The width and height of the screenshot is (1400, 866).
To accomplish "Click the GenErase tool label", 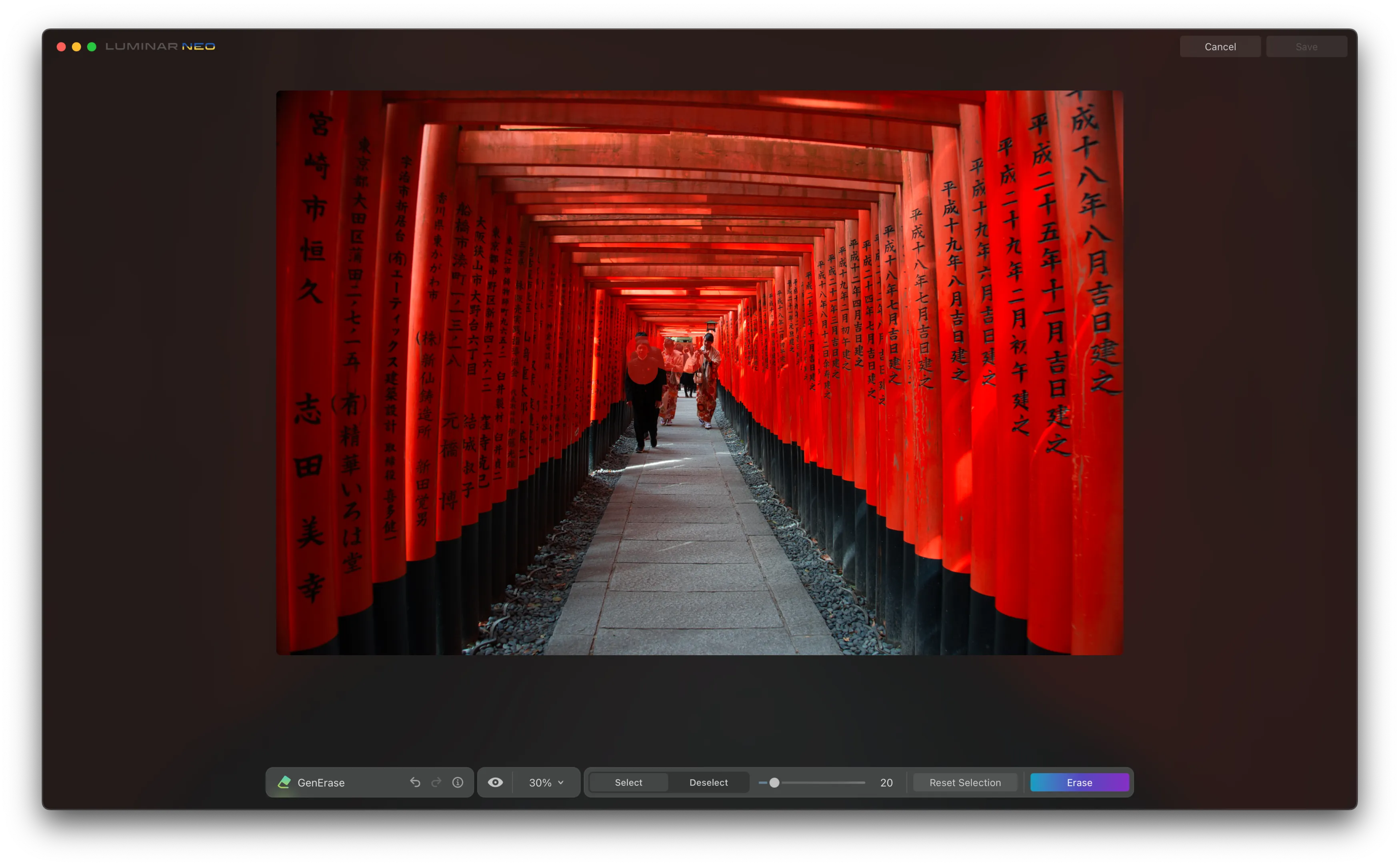I will point(321,782).
